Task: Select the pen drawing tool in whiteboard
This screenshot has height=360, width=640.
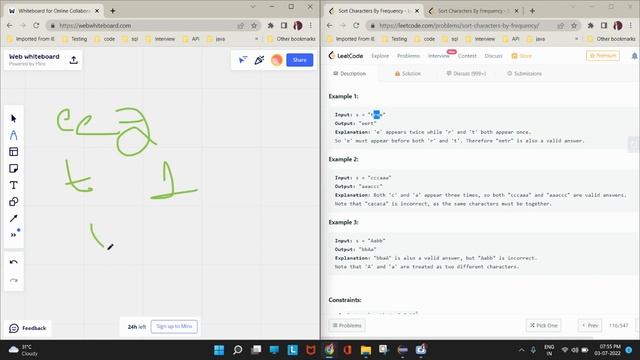Action: [x=13, y=135]
